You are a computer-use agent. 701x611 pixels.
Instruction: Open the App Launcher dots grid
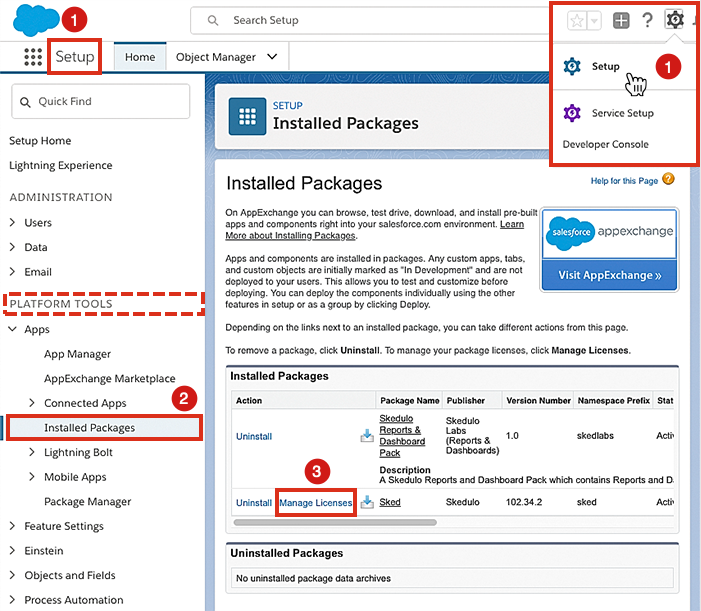[x=33, y=57]
